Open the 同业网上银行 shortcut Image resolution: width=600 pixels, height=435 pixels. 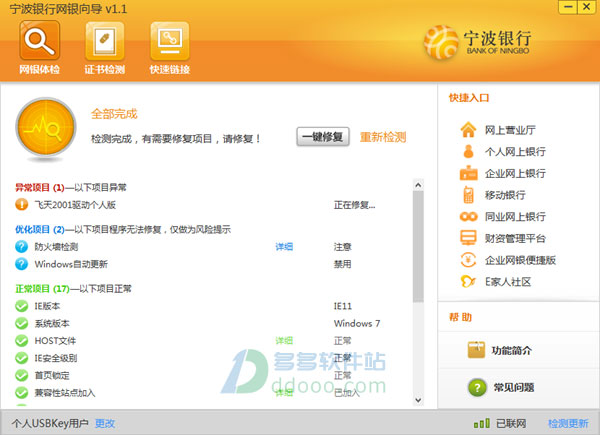click(x=515, y=217)
